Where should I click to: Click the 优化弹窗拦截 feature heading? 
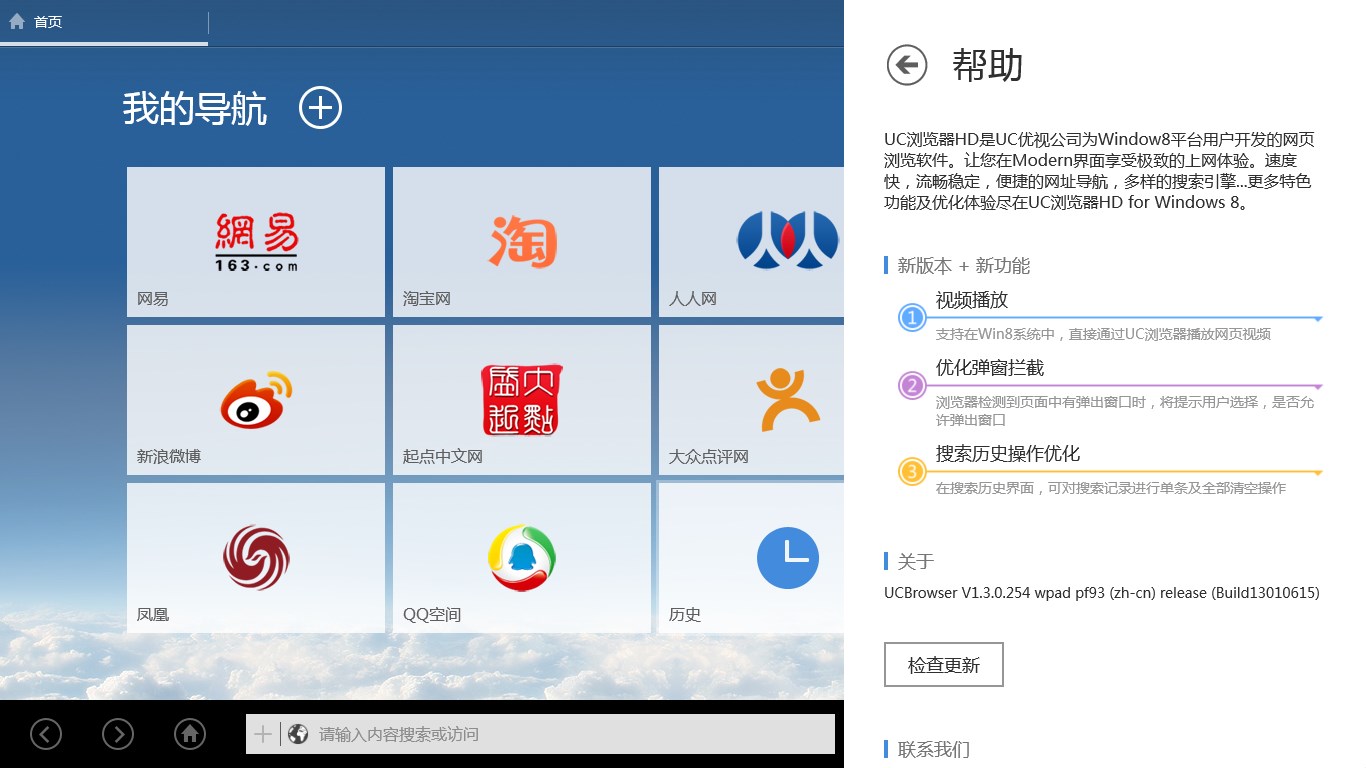(990, 368)
